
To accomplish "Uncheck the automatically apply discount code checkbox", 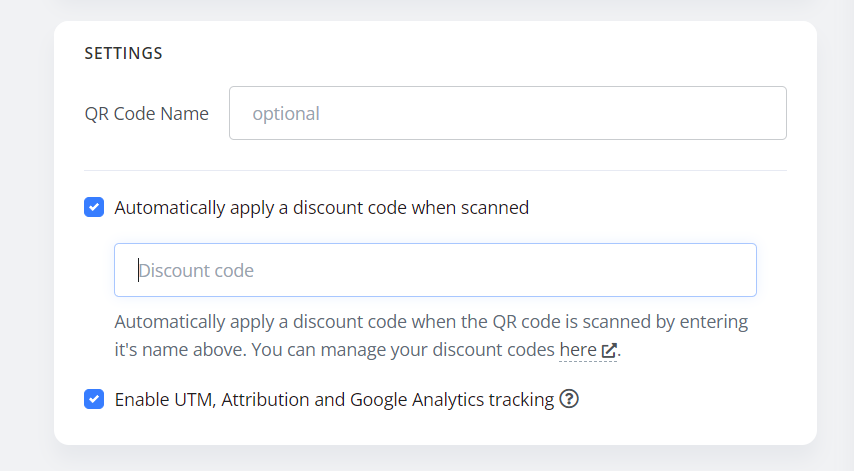I will (94, 207).
